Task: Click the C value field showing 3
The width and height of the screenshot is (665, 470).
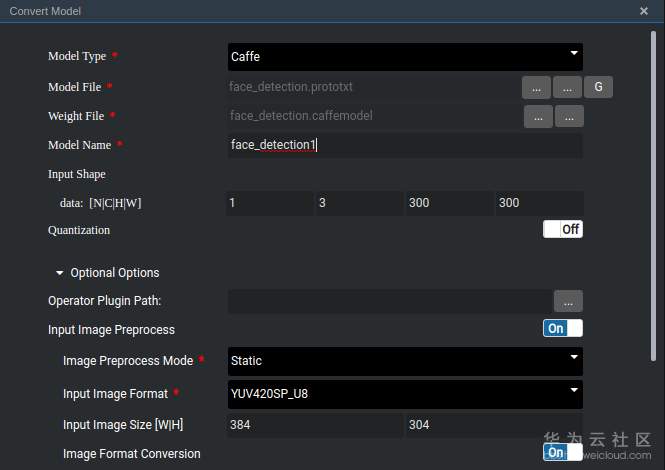Action: tap(359, 203)
